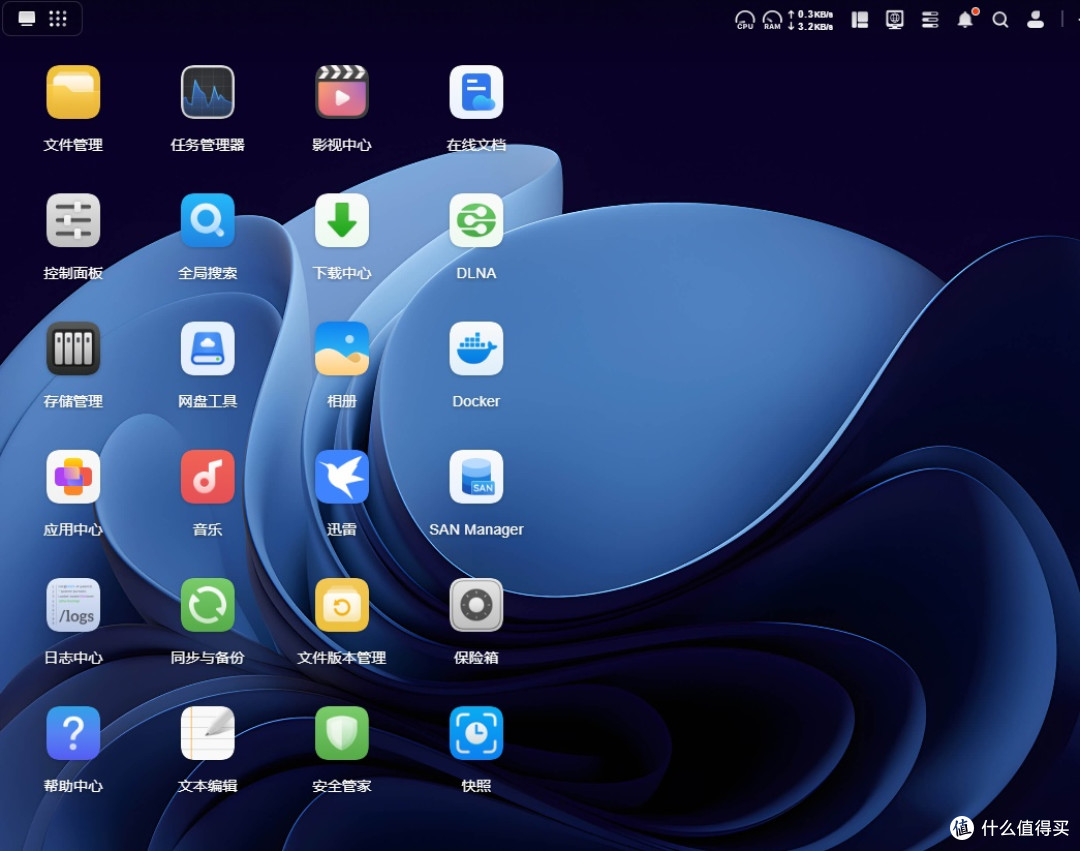
Task: Open the 影视中心 video center
Action: (342, 92)
